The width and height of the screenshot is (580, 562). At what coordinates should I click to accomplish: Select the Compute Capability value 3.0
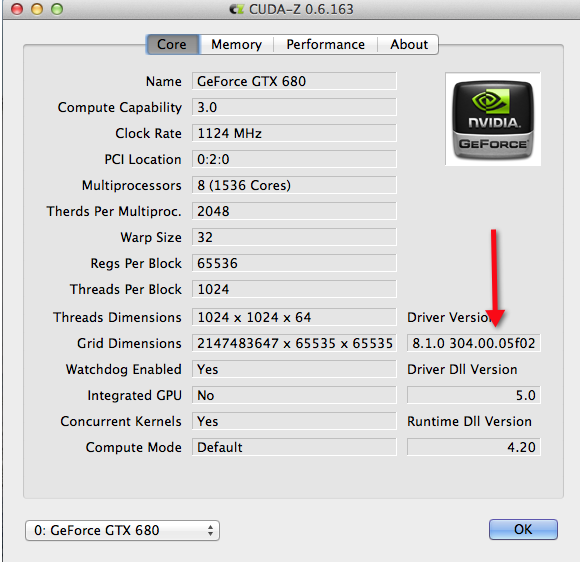point(294,107)
